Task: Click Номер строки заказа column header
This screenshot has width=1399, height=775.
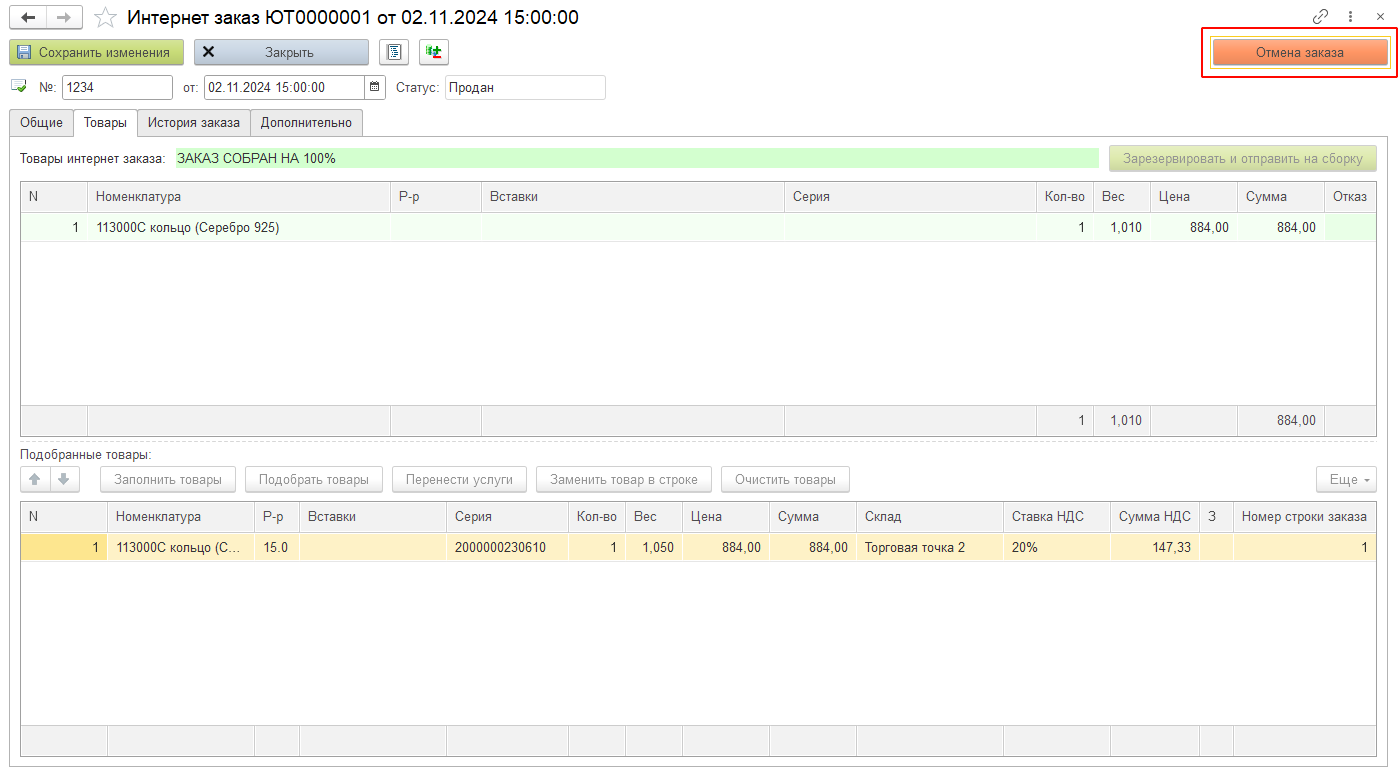Action: 1304,517
